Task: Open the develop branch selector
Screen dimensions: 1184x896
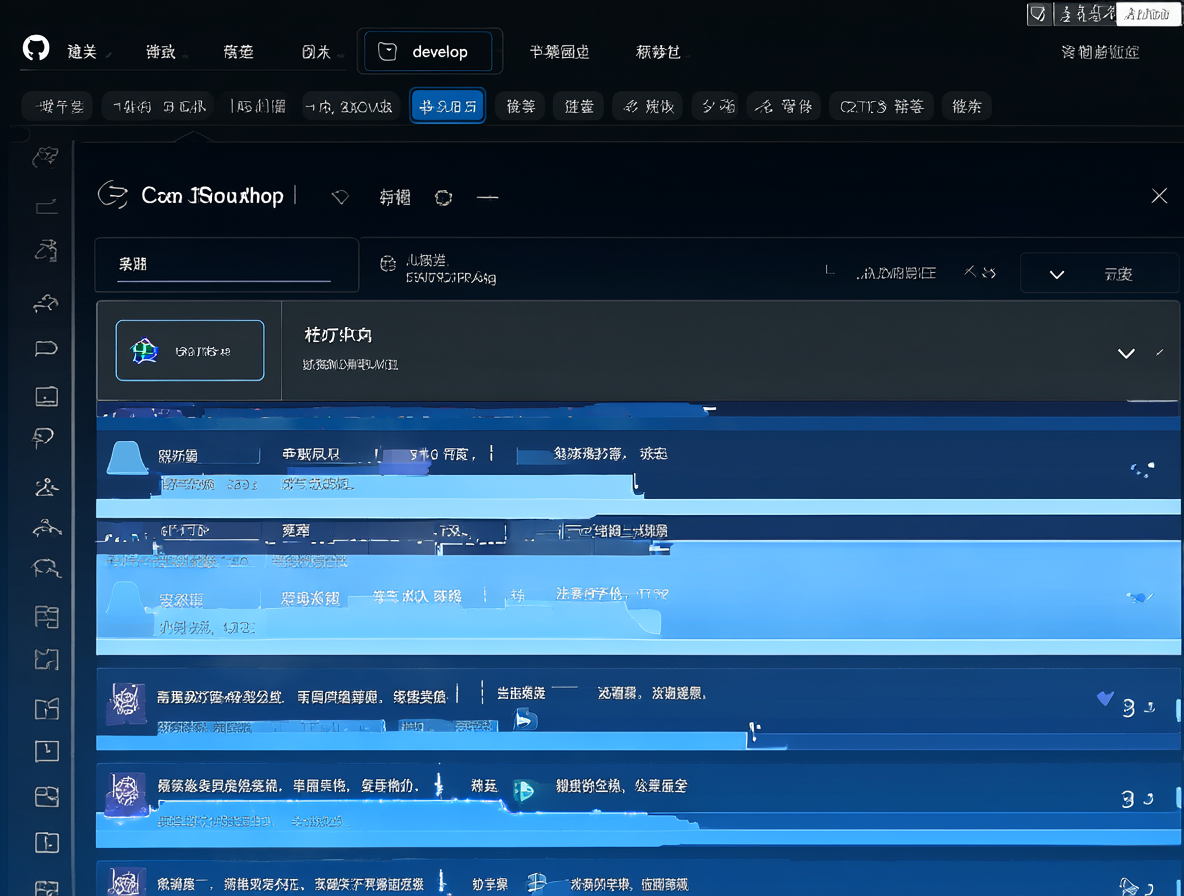Action: pyautogui.click(x=428, y=51)
